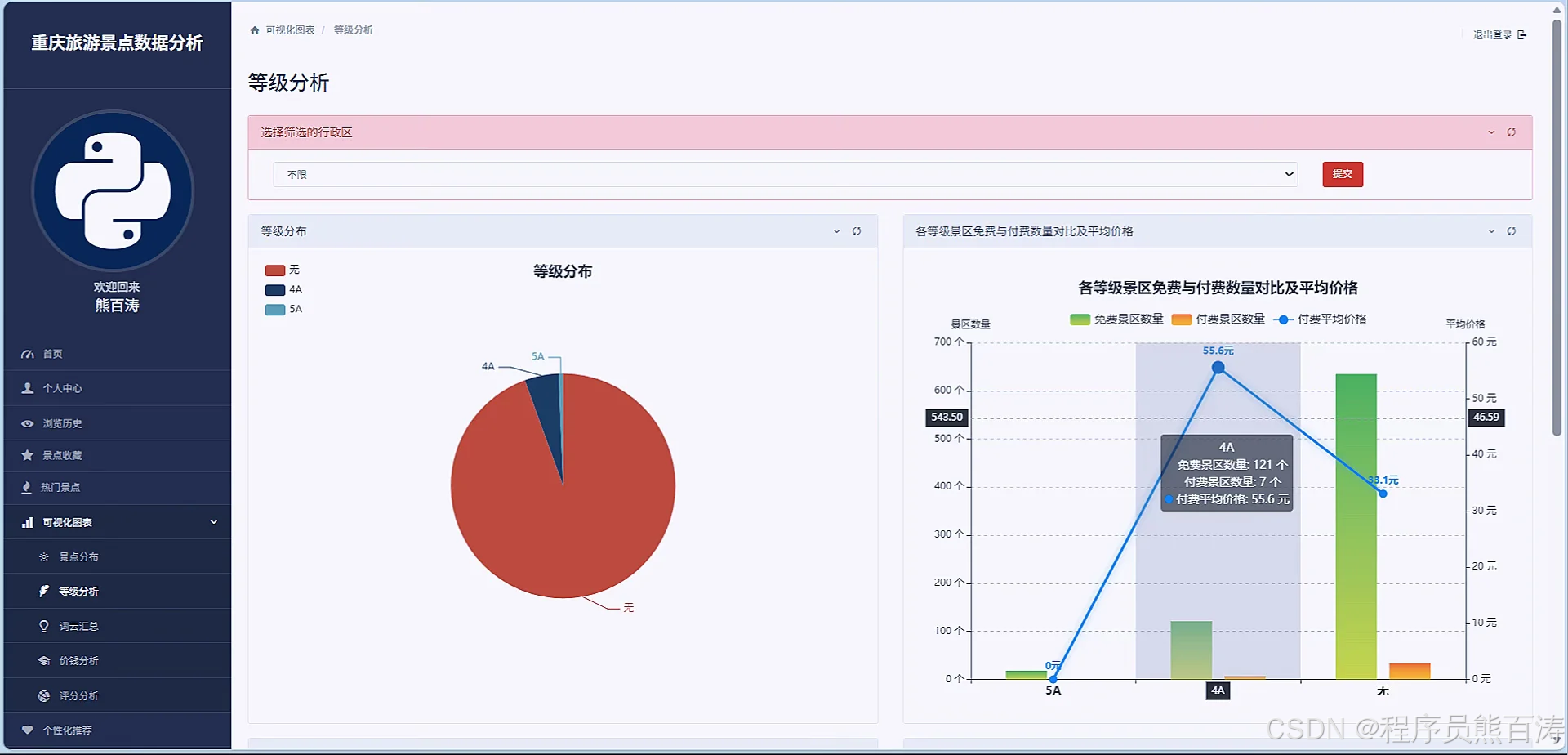Click the 可视化图表 bar chart icon
1568x755 pixels.
tap(28, 523)
